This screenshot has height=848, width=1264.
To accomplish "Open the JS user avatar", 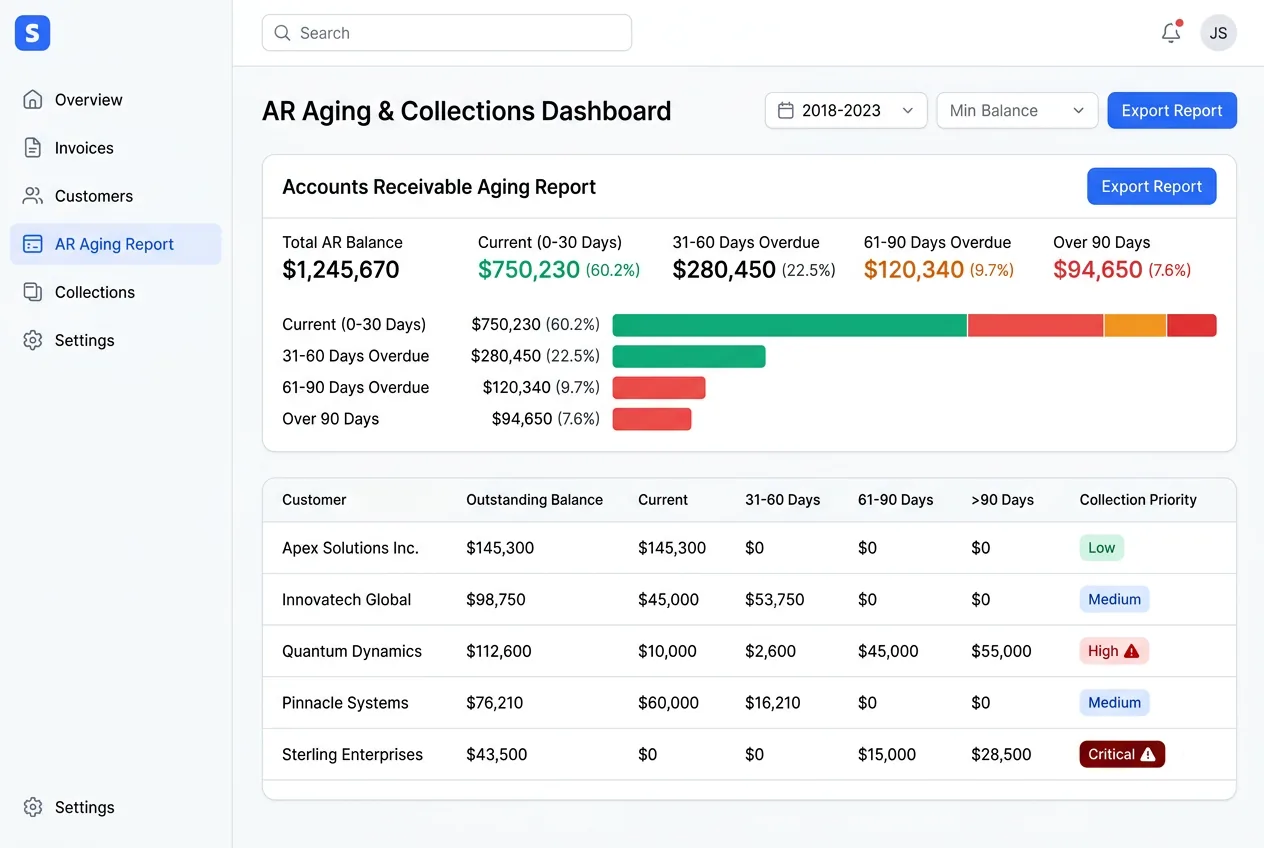I will pyautogui.click(x=1218, y=32).
